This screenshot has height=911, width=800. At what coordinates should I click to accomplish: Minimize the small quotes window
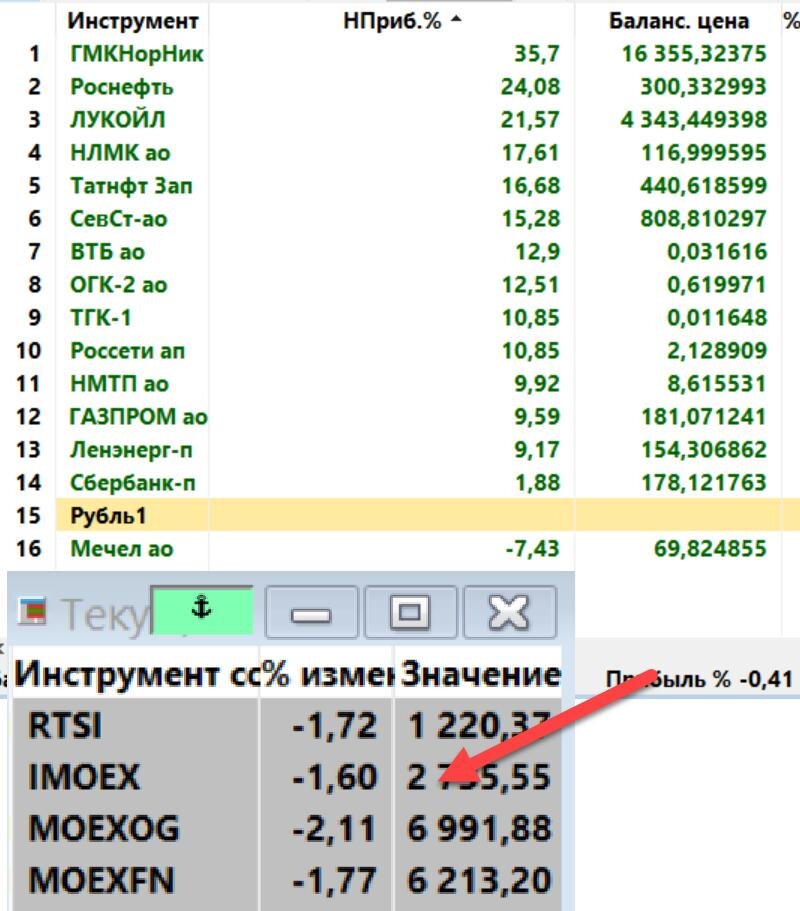311,612
